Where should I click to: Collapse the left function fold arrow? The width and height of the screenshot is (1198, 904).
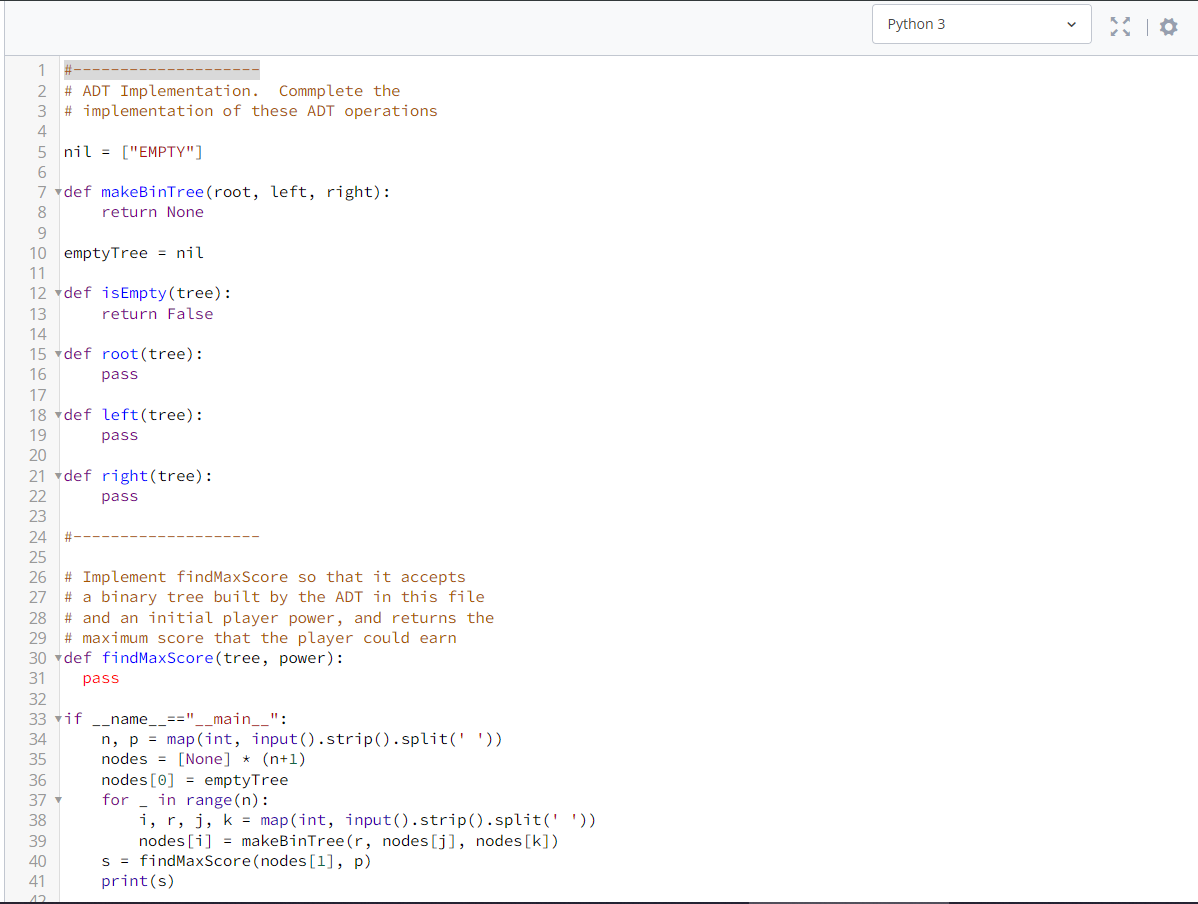pyautogui.click(x=58, y=415)
